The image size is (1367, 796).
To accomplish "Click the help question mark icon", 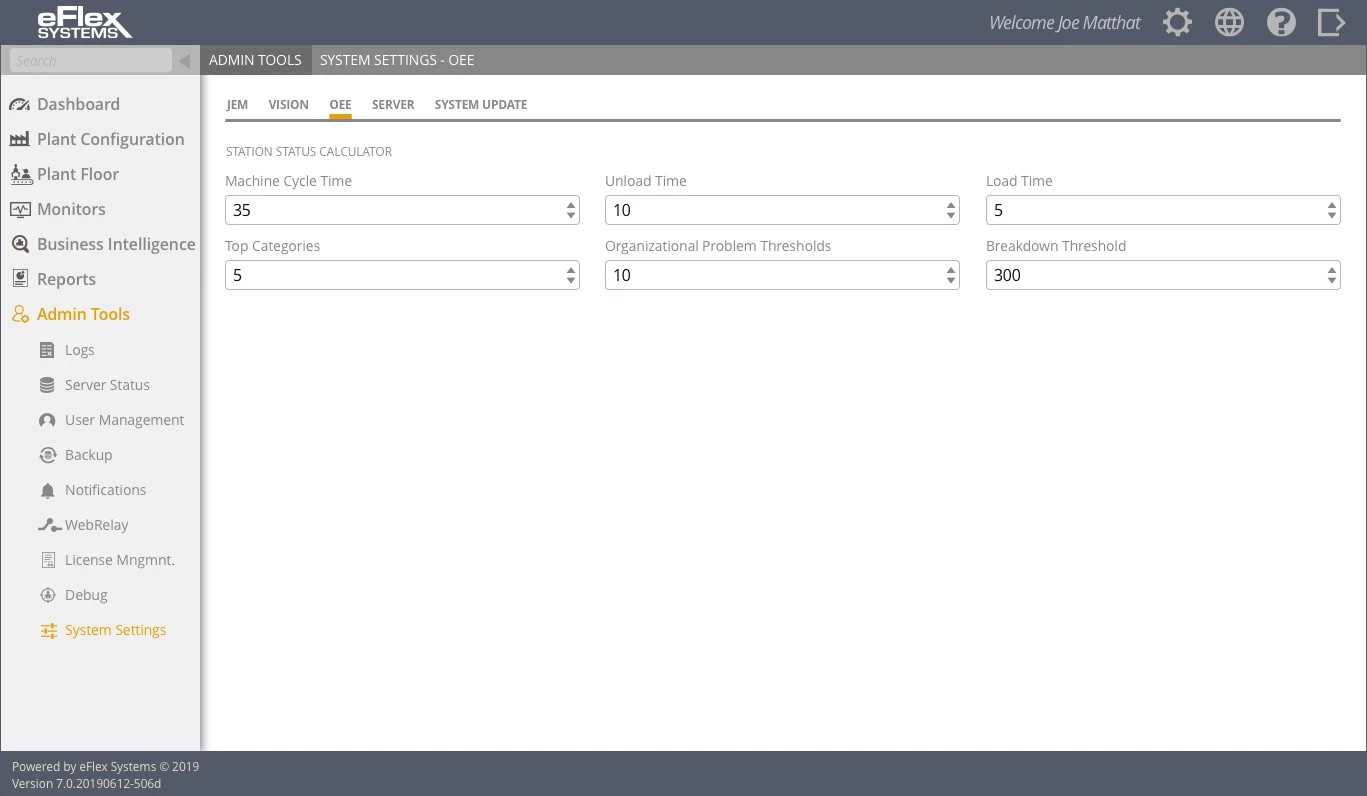I will click(x=1281, y=23).
